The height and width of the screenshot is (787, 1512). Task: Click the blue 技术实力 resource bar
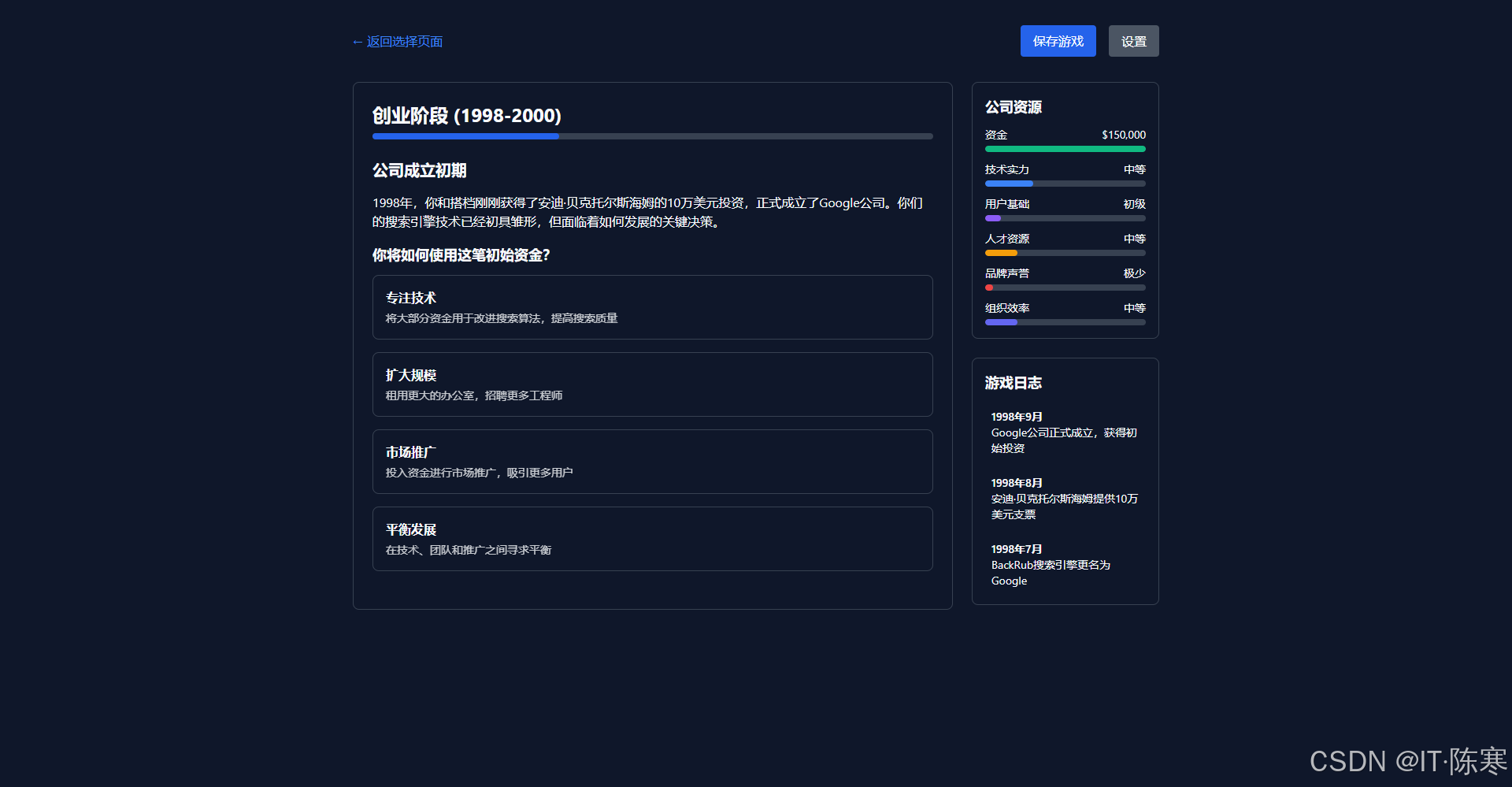[x=1065, y=184]
